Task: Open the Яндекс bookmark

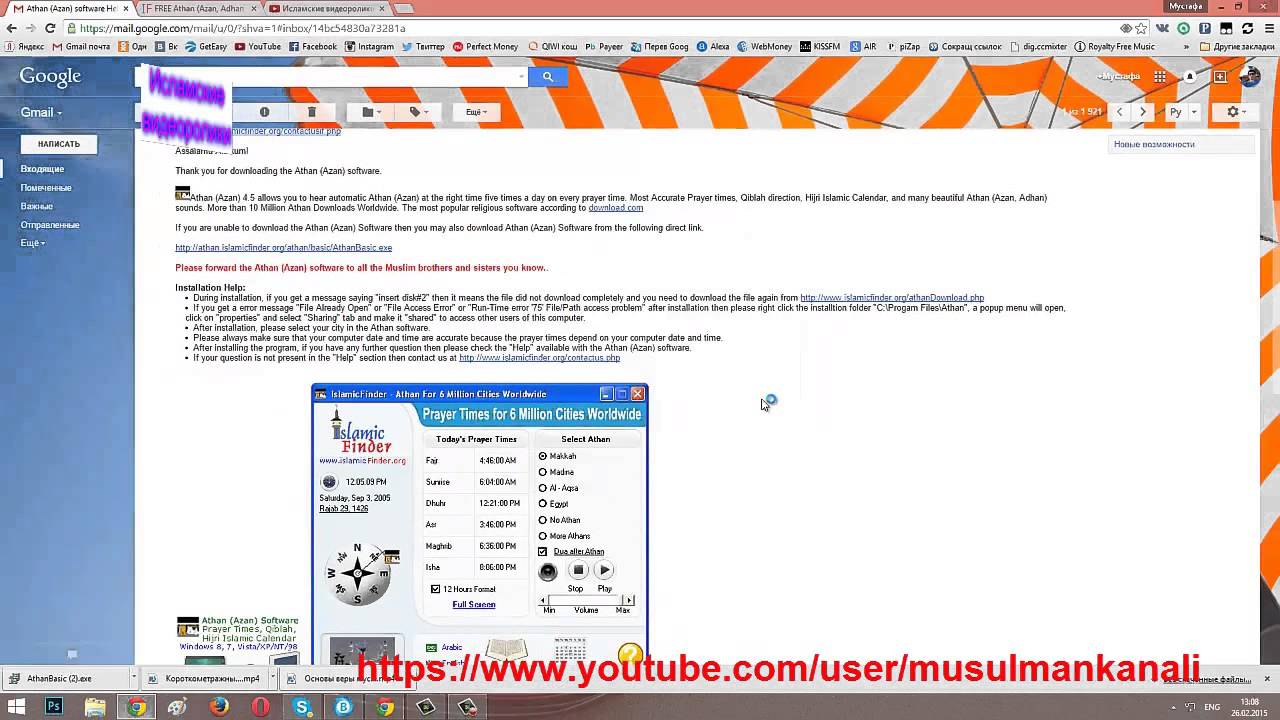Action: 23,46
